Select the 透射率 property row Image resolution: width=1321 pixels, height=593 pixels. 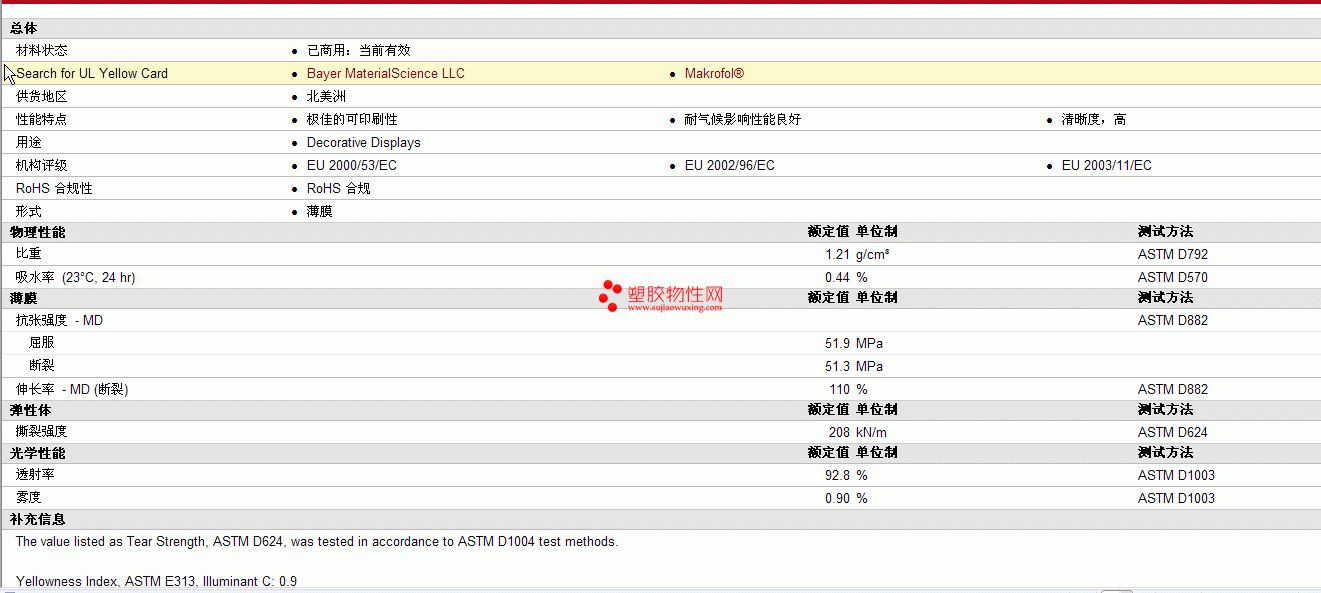tap(660, 475)
